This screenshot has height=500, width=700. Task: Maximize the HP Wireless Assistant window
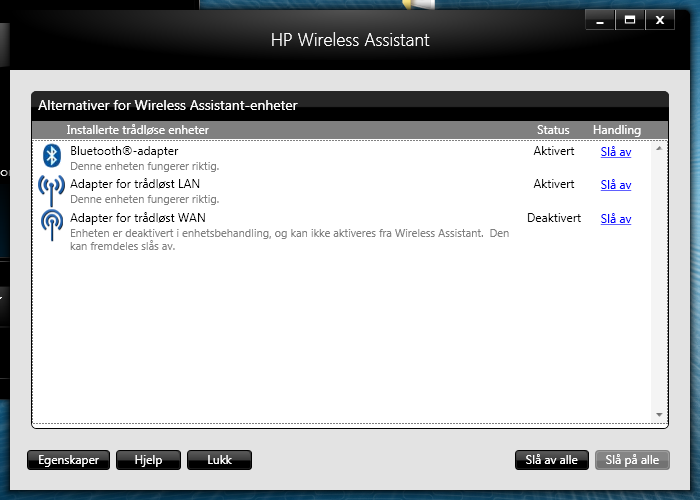[630, 20]
